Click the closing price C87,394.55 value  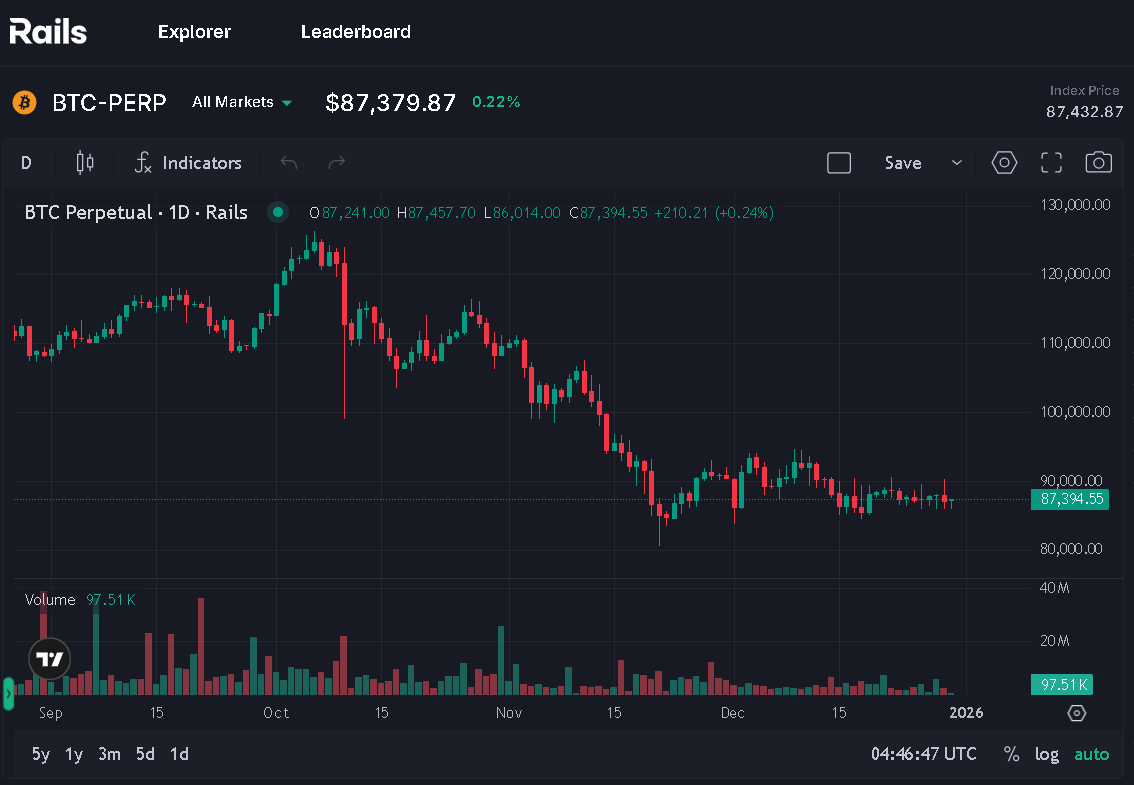pyautogui.click(x=608, y=213)
